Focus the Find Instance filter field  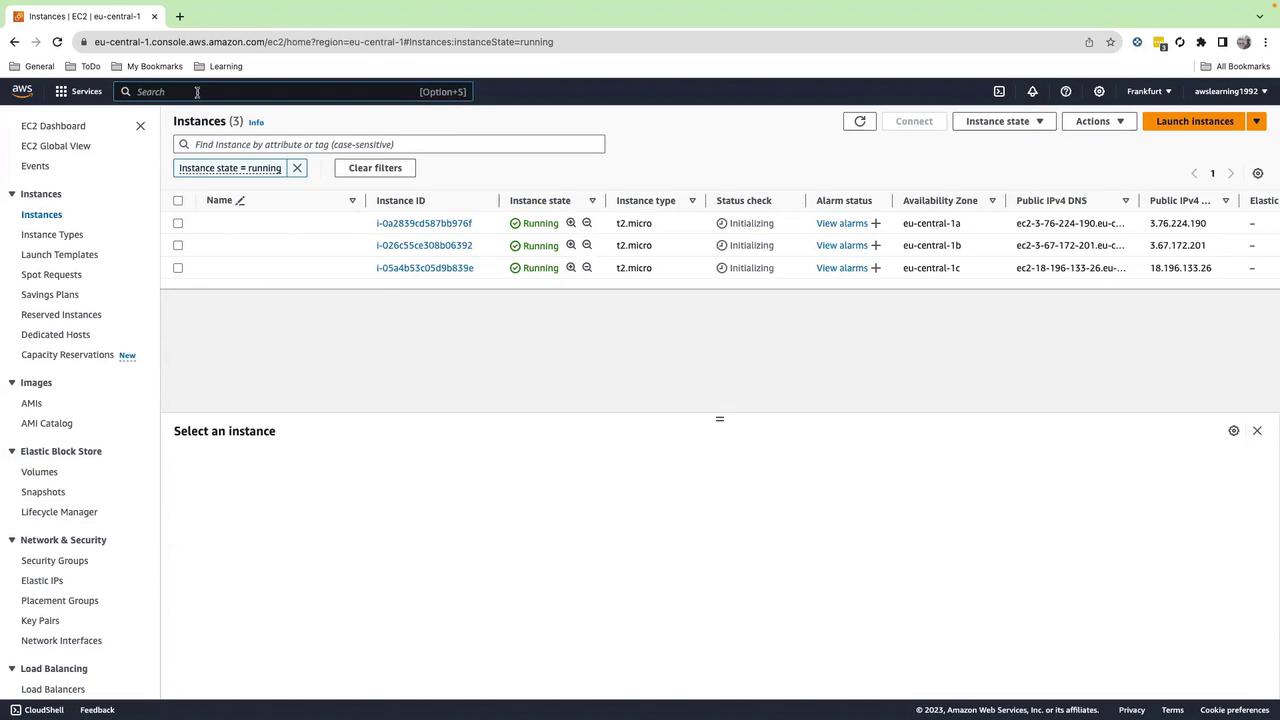click(389, 144)
